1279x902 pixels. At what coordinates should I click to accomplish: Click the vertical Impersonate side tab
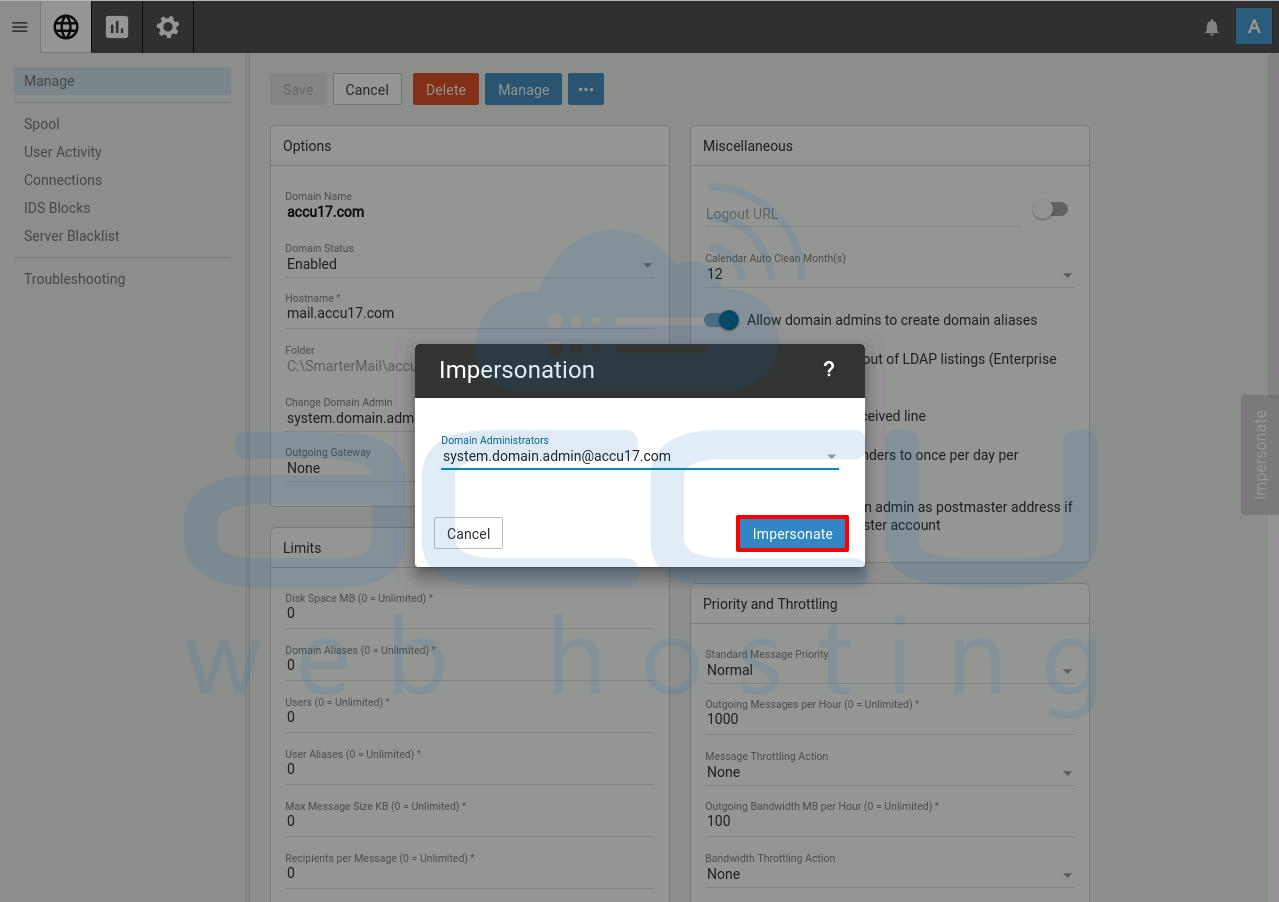pyautogui.click(x=1260, y=455)
